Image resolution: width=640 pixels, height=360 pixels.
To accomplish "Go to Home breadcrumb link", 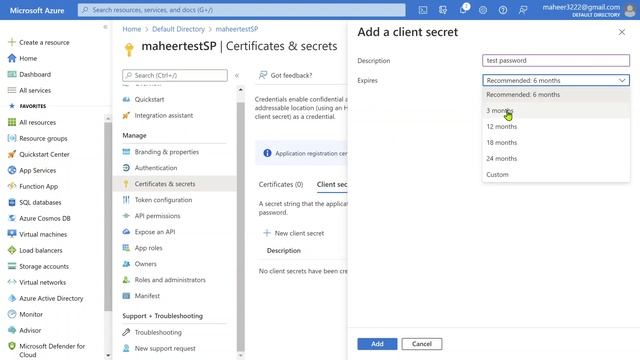I will 131,29.
